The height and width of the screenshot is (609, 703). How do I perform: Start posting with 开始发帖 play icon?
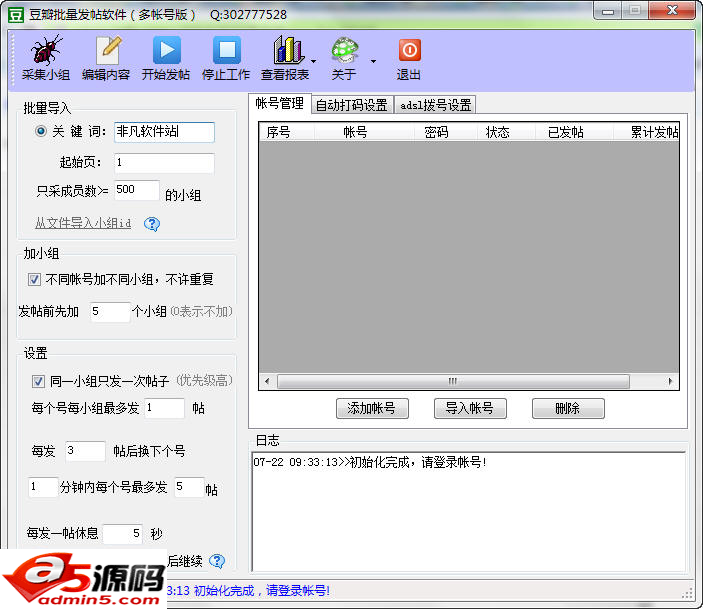tap(166, 58)
